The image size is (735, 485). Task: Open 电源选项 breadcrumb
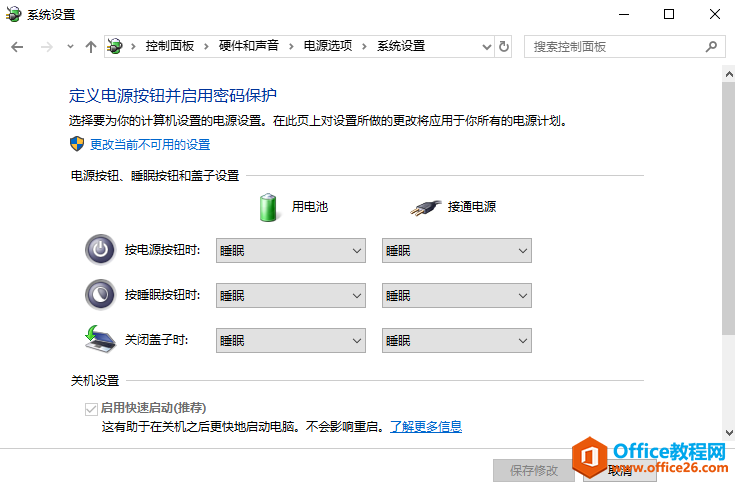click(328, 46)
